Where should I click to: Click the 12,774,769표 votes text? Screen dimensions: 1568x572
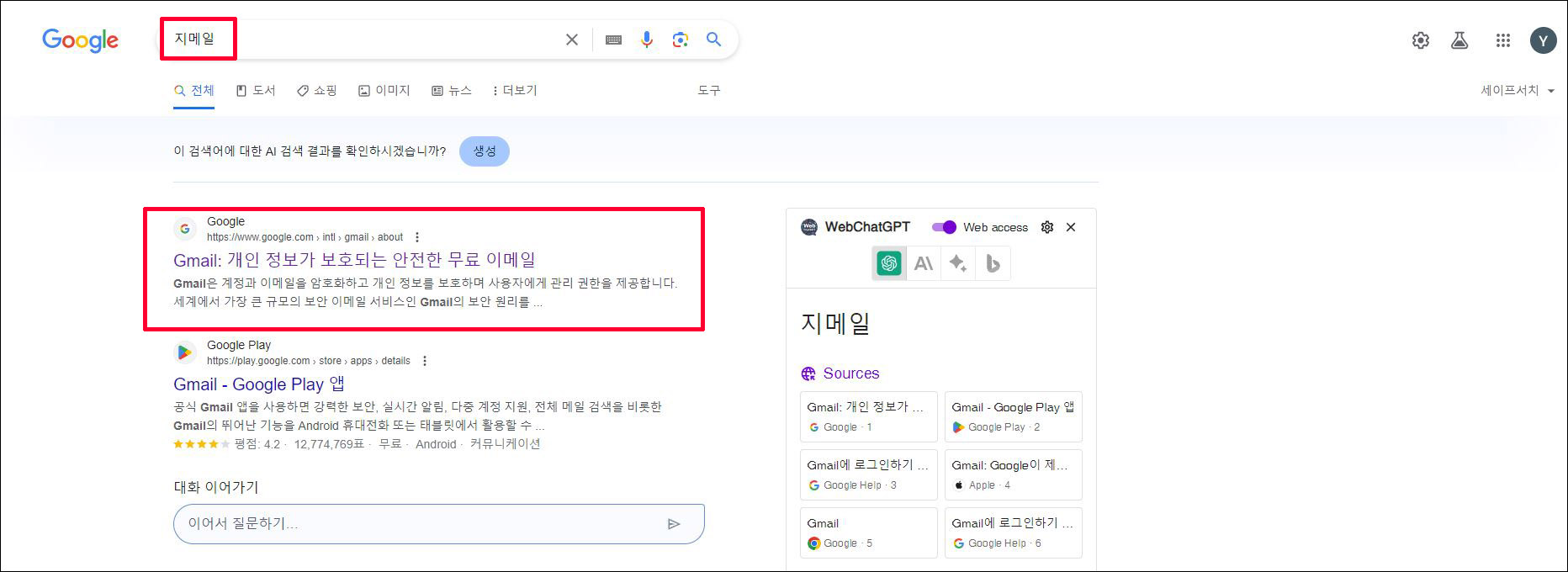[329, 444]
